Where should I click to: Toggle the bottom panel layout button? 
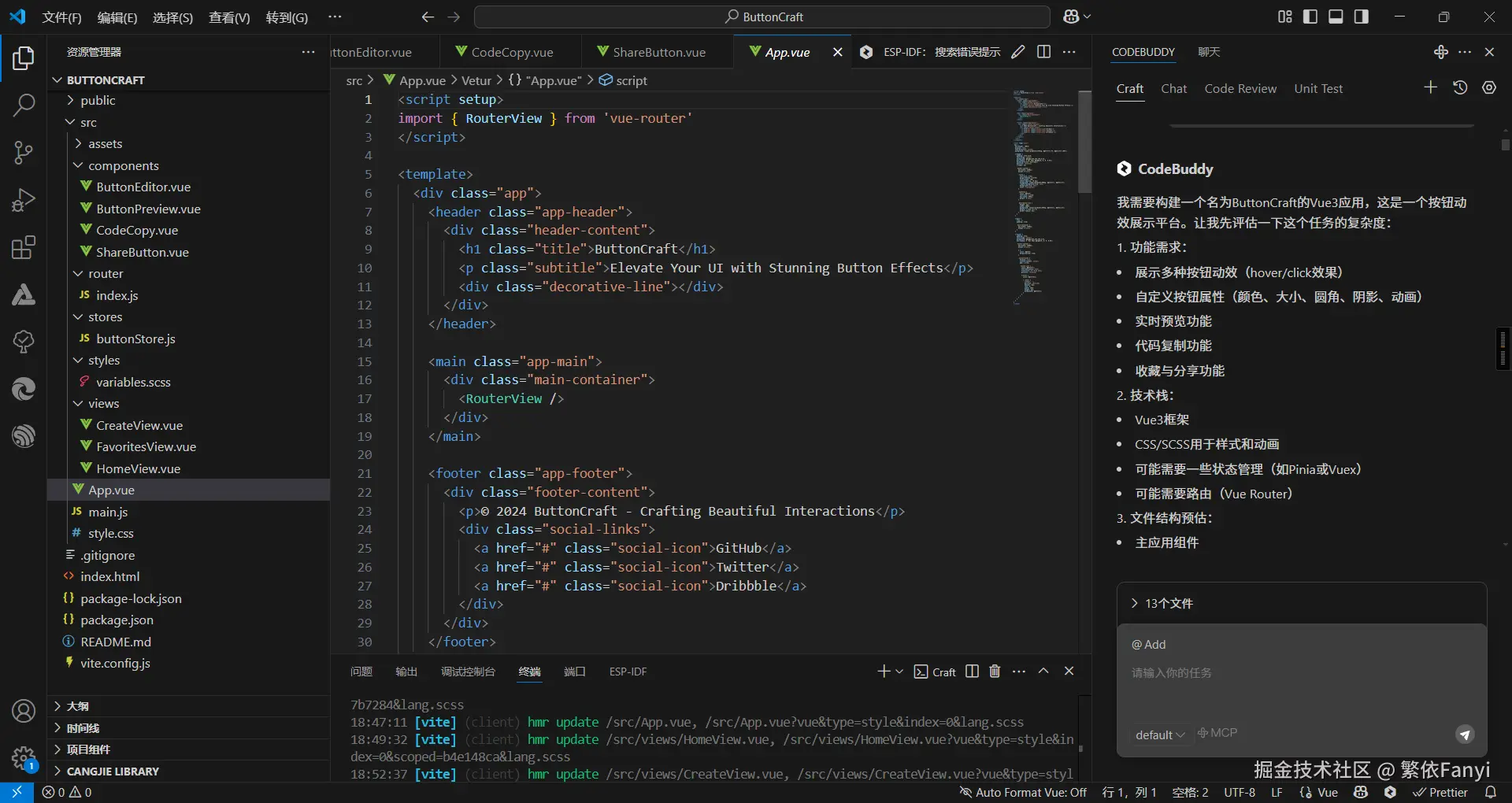tap(1336, 17)
